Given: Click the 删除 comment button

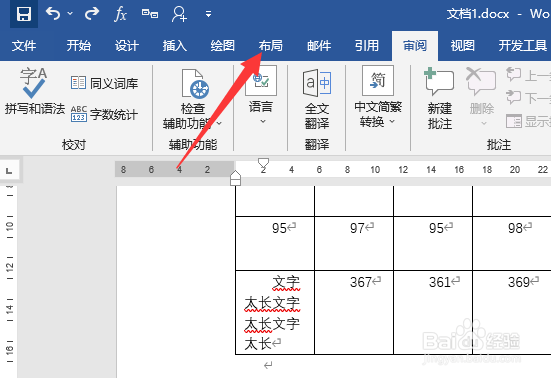Looking at the screenshot, I should [481, 97].
